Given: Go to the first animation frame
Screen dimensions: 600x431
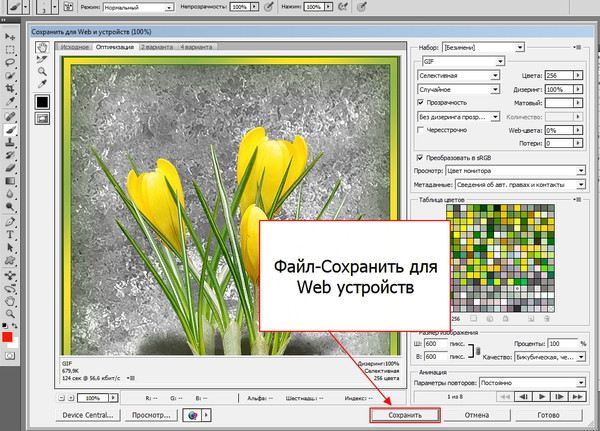Looking at the screenshot, I should [505, 397].
